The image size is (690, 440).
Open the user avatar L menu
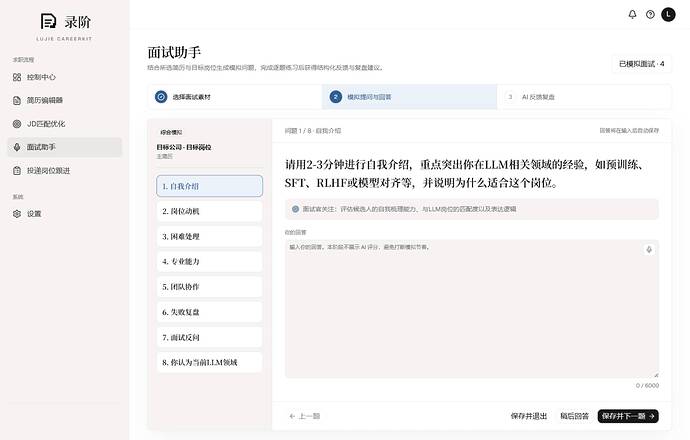click(x=668, y=15)
